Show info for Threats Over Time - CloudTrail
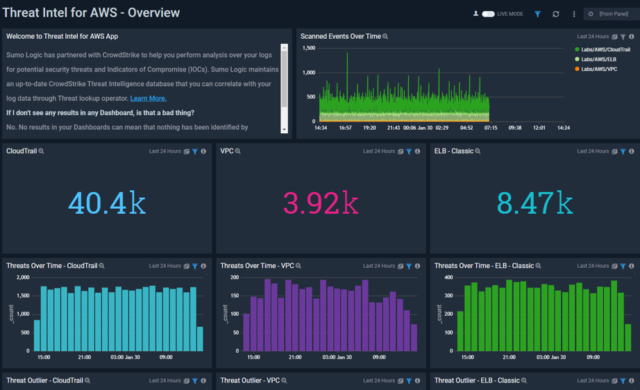The image size is (640, 390). 203,266
